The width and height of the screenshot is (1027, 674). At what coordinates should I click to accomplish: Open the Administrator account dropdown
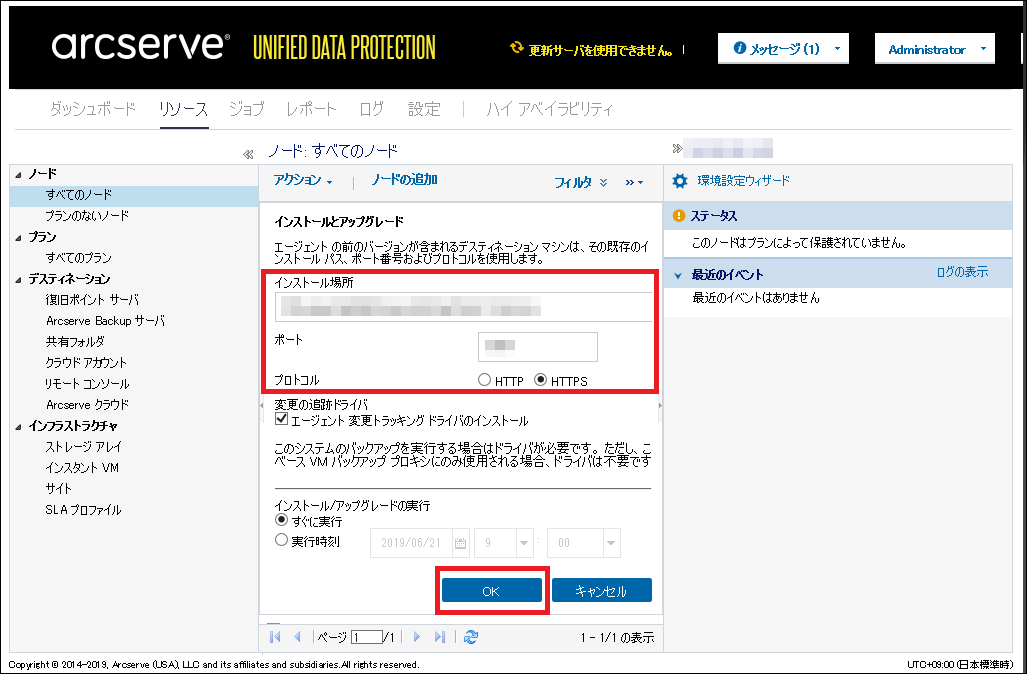coord(935,49)
